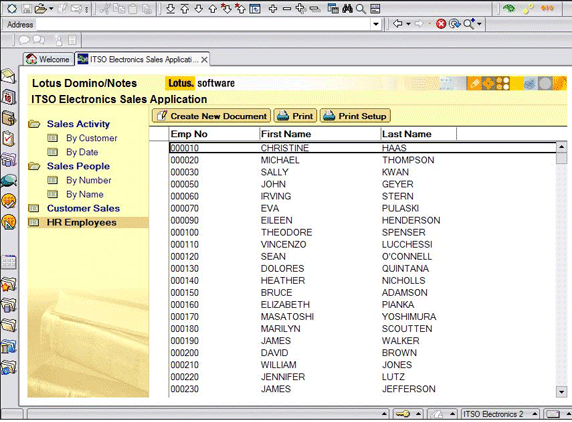Screen dimensions: 572x422
Task: Select the employee number 000030
Action: (x=185, y=172)
